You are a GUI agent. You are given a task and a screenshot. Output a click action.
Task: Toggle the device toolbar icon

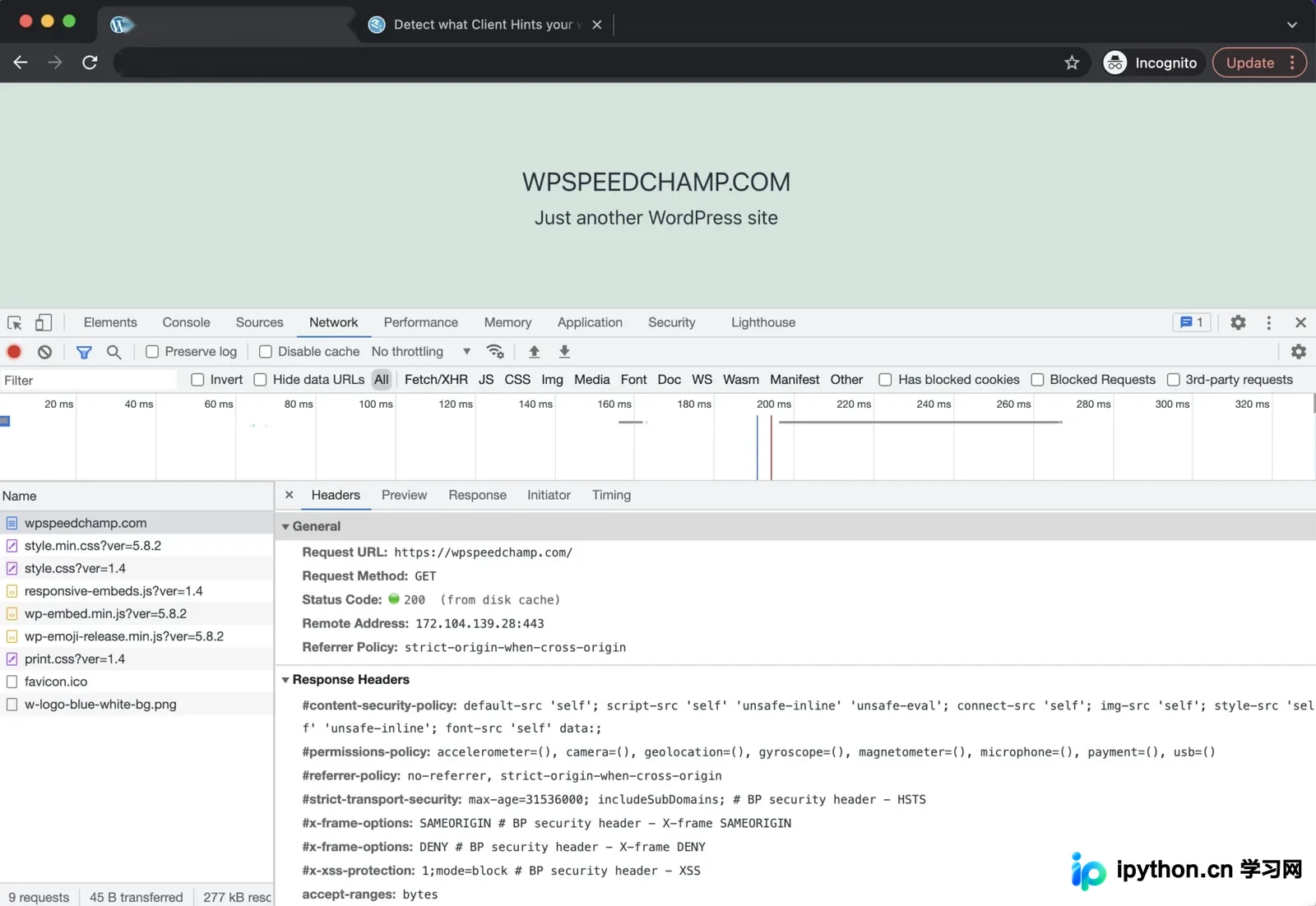pyautogui.click(x=44, y=322)
